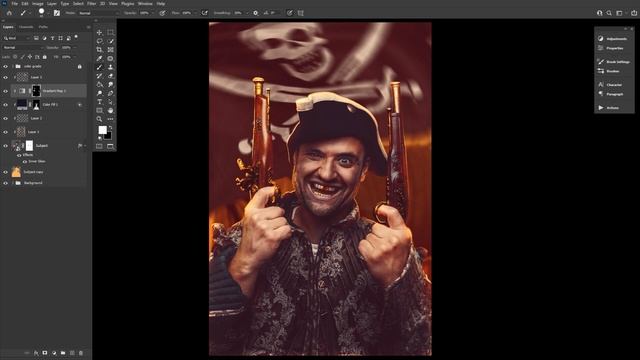Create new group folder icon
The width and height of the screenshot is (640, 360).
63,353
